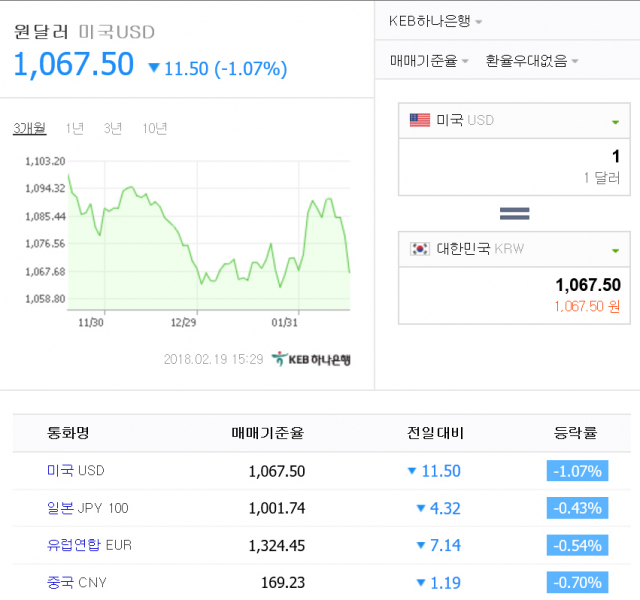Click the 7.14 change value for EUR

(x=445, y=546)
